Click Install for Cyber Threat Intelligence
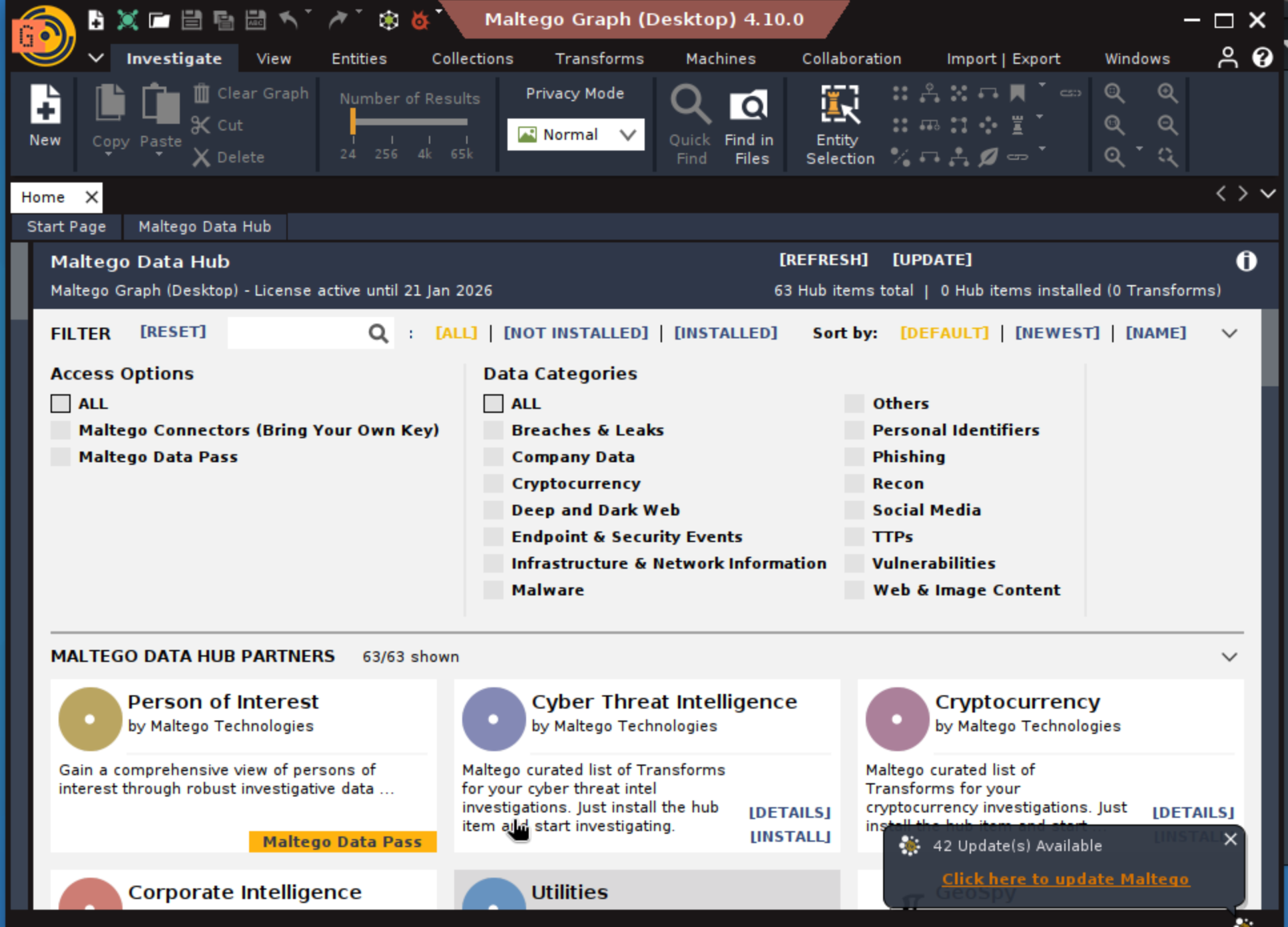 (x=790, y=836)
